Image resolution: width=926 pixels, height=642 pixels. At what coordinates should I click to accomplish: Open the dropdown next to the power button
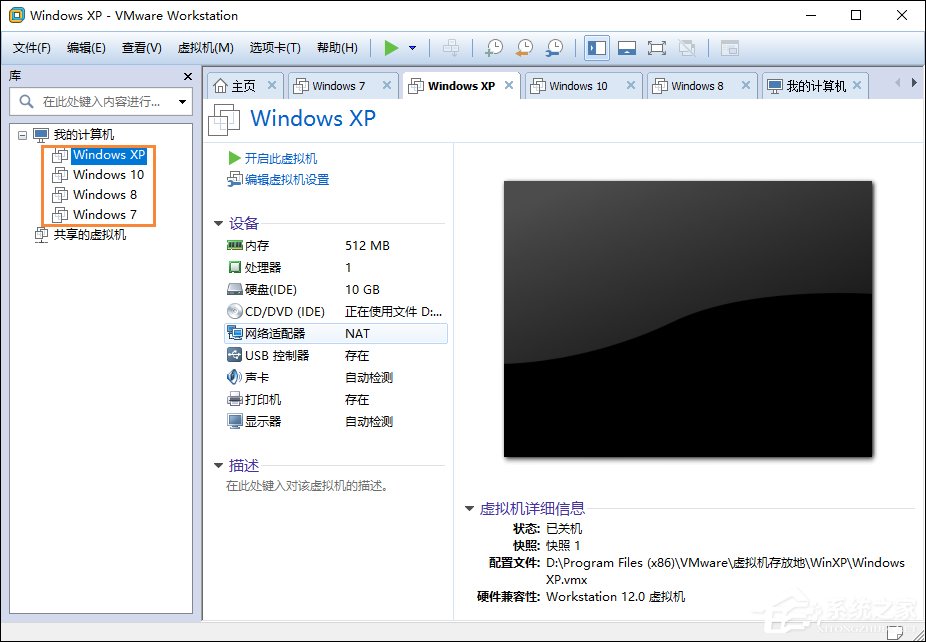412,47
